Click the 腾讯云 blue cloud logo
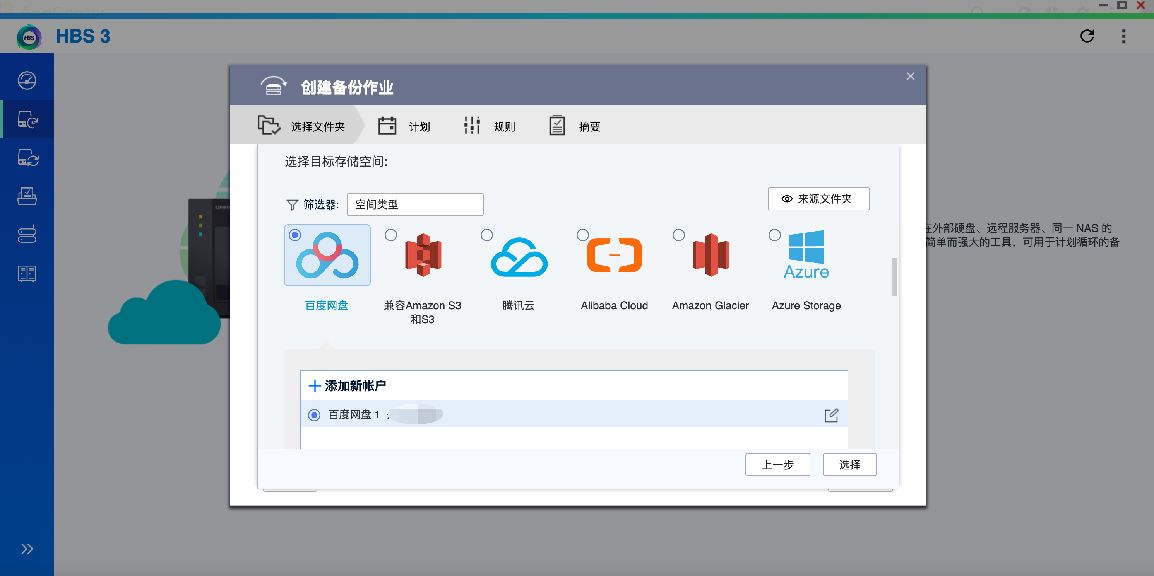Viewport: 1154px width, 576px height. [520, 257]
